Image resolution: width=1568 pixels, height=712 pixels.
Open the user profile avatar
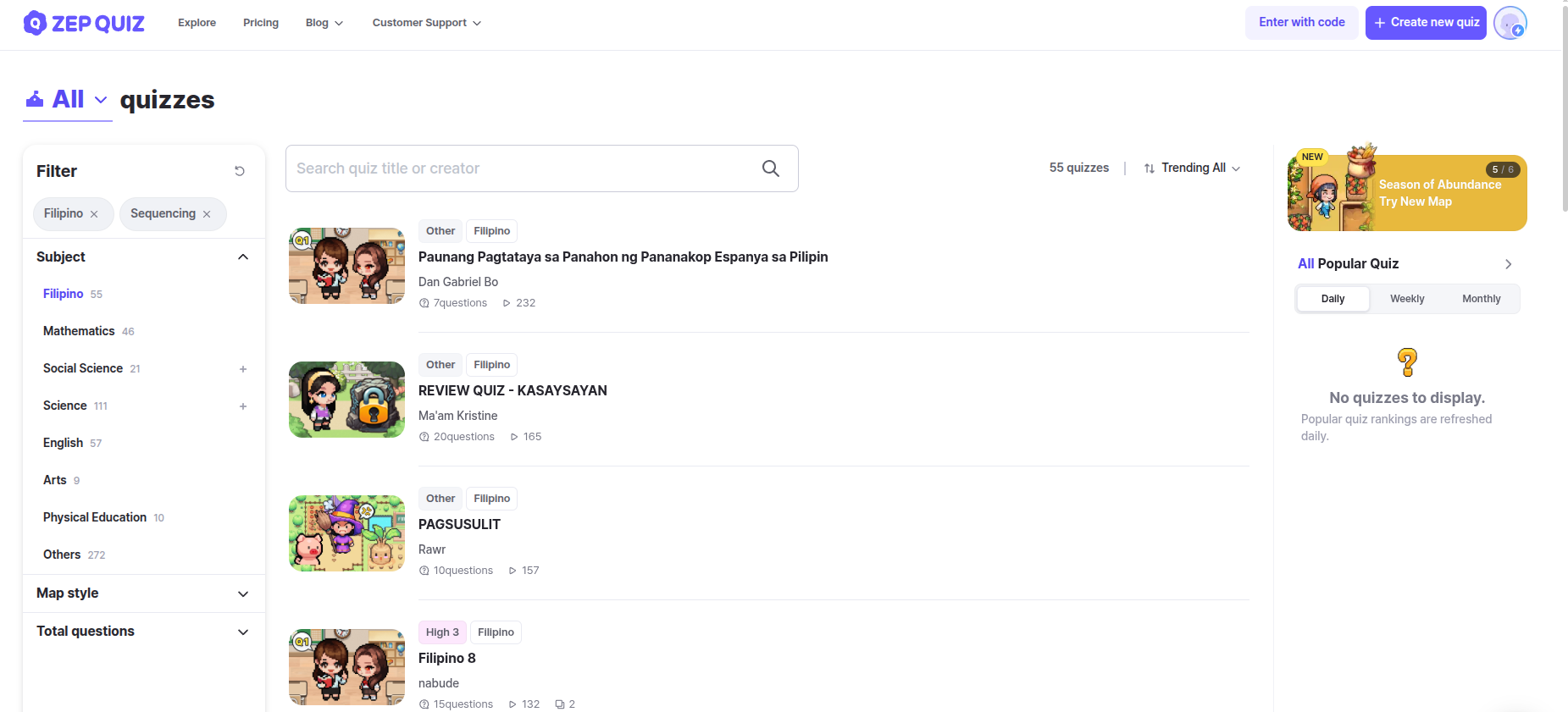click(x=1510, y=23)
